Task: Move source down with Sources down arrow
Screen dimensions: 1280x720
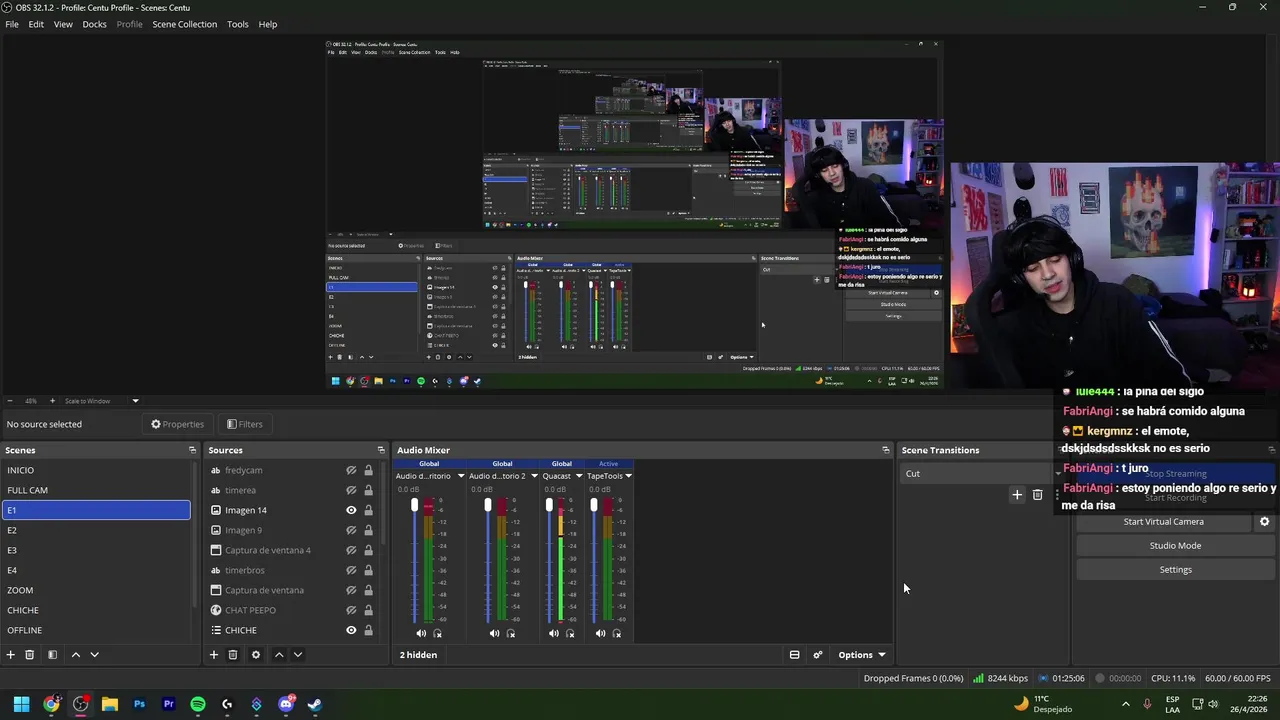Action: point(297,655)
